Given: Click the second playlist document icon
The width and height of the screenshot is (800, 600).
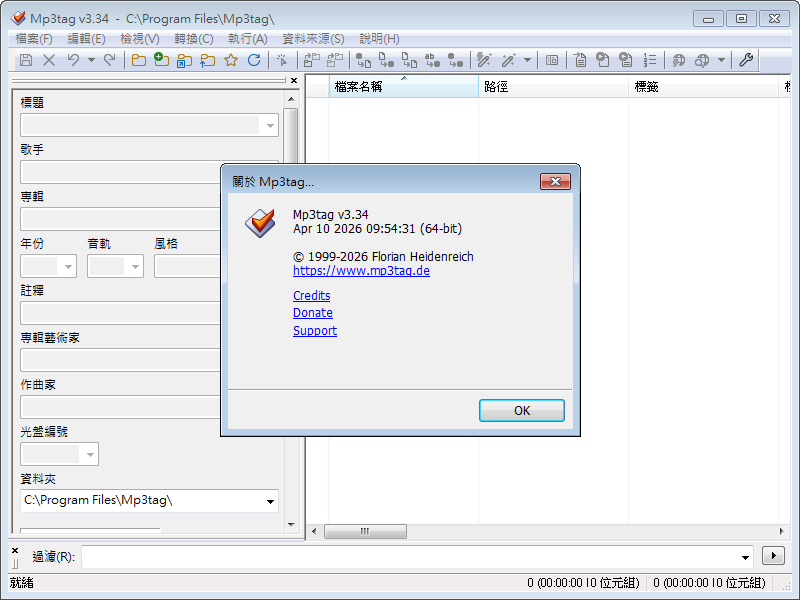Looking at the screenshot, I should (x=626, y=60).
